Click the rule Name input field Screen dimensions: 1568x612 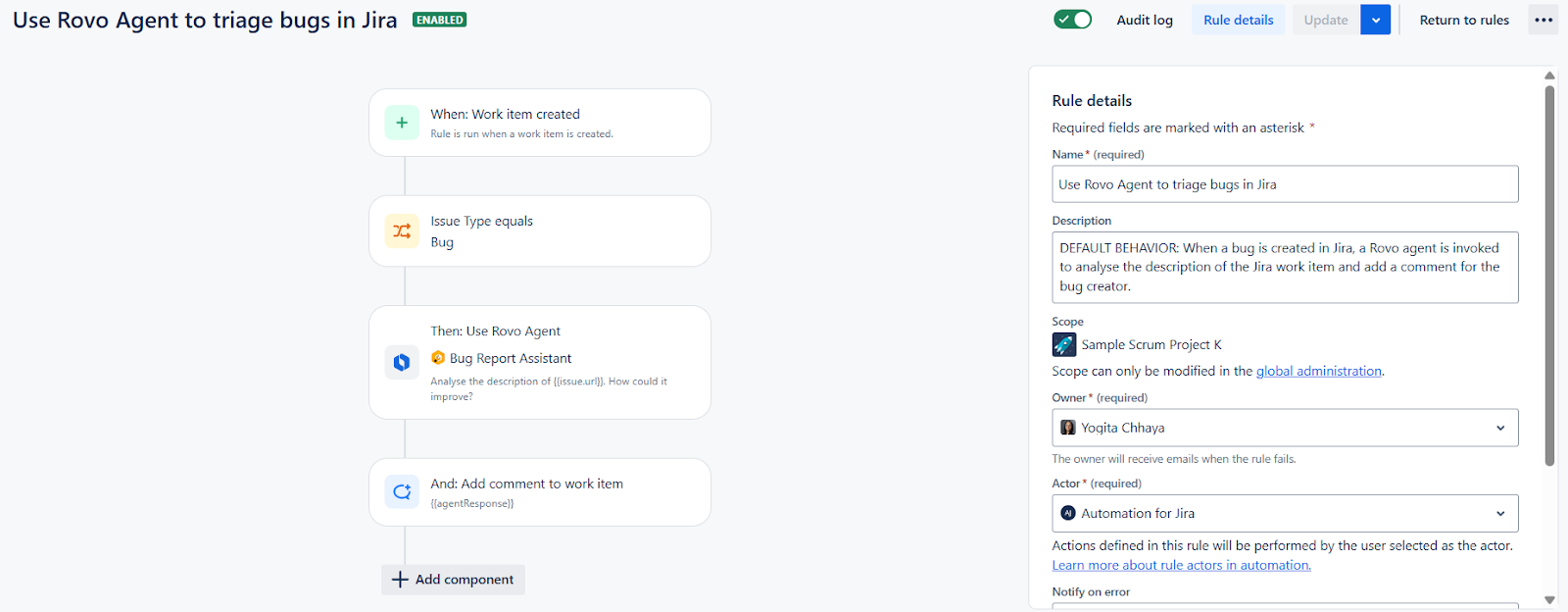pos(1285,184)
